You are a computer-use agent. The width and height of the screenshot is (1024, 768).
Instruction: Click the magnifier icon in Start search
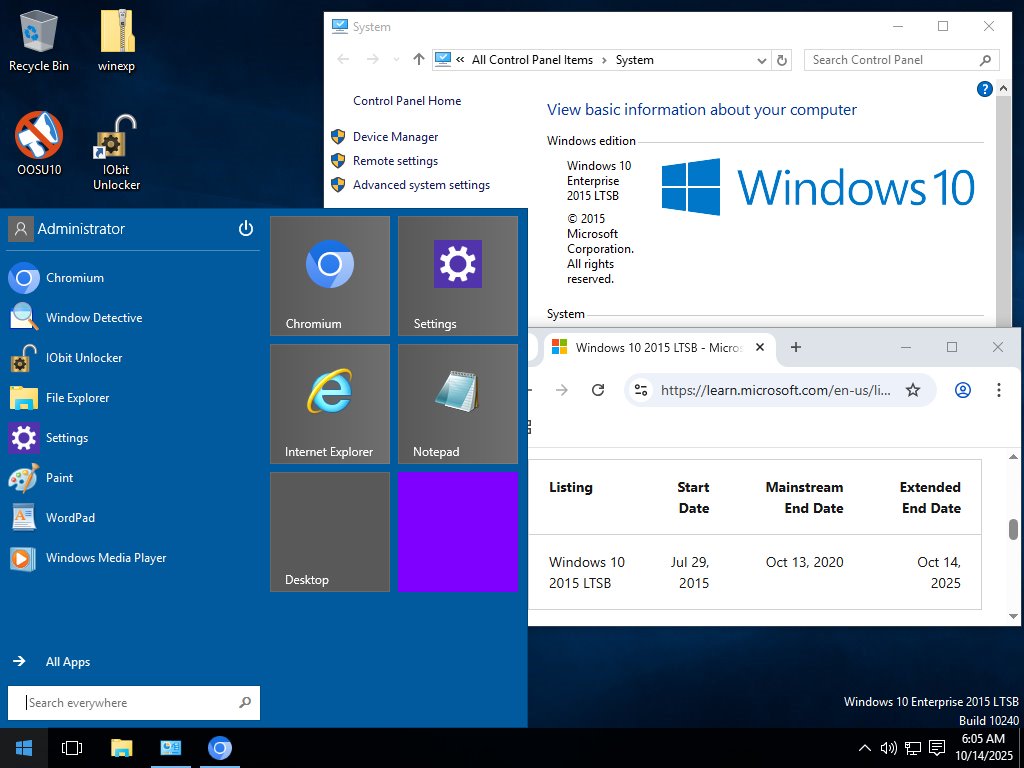pyautogui.click(x=245, y=703)
